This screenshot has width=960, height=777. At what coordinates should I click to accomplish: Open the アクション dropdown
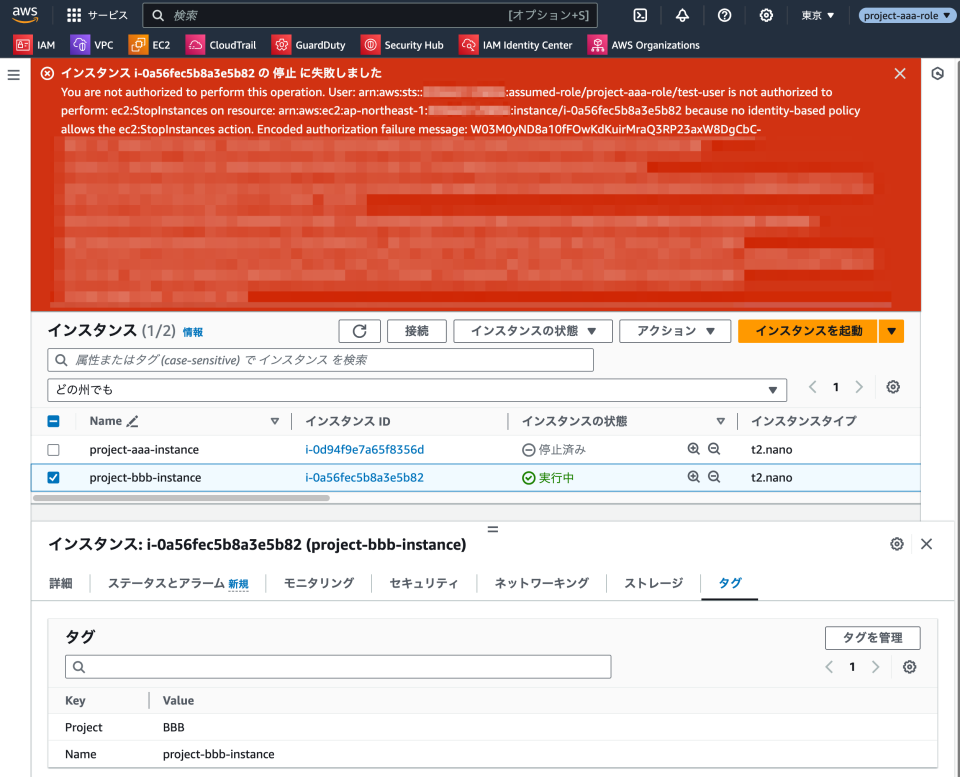pyautogui.click(x=675, y=331)
